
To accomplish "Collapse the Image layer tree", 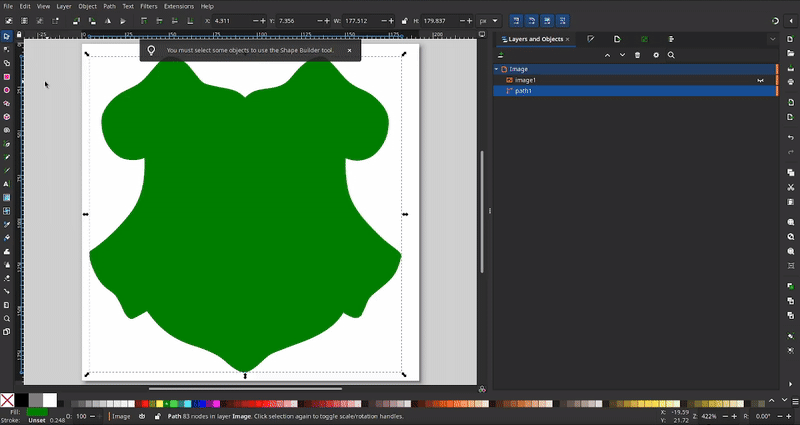I will [496, 69].
